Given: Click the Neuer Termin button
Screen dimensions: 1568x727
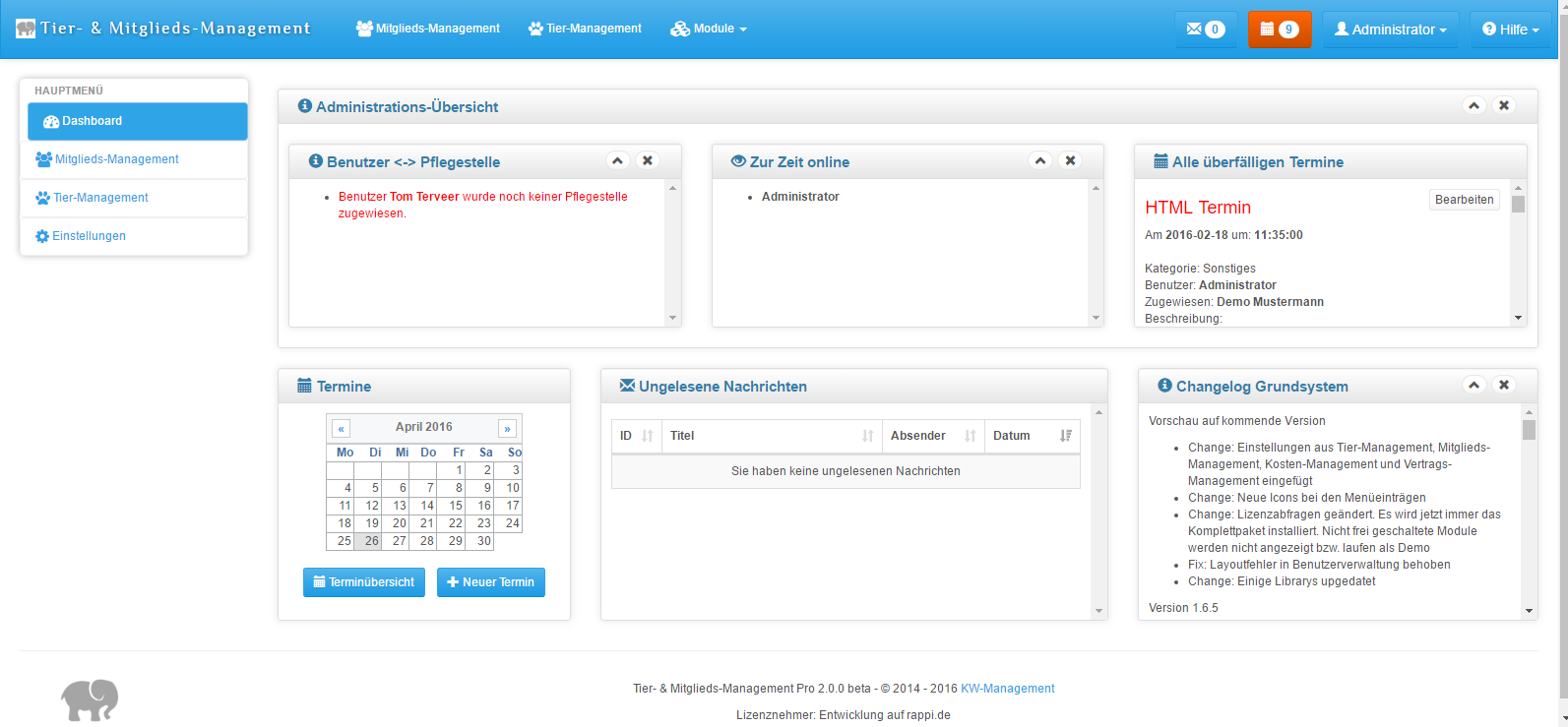Looking at the screenshot, I should [490, 582].
